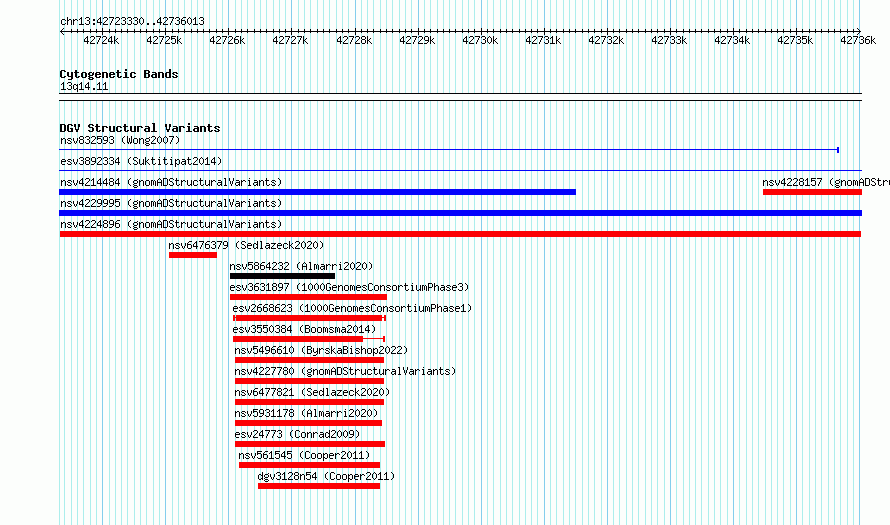Click the 42736k ruler label
Image resolution: width=890 pixels, height=525 pixels.
pos(858,40)
